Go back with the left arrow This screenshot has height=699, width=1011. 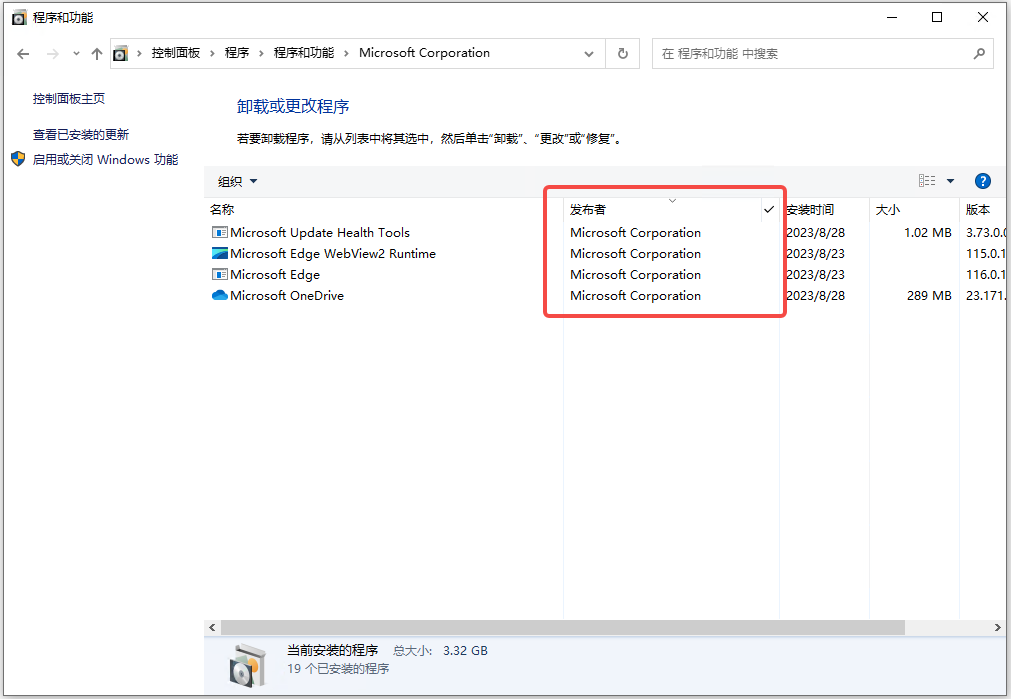23,54
